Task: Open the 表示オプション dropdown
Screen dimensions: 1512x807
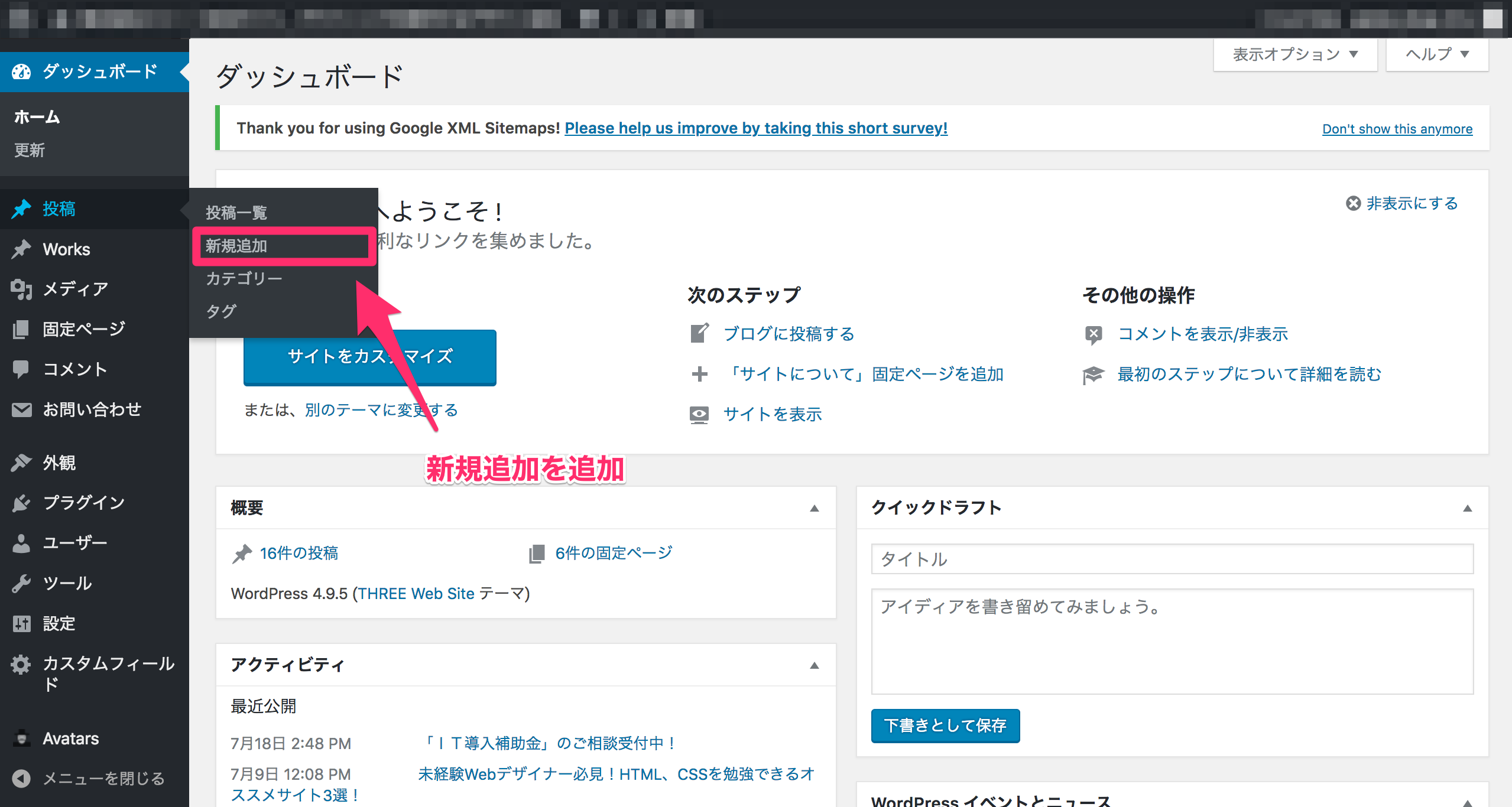Action: point(1294,54)
